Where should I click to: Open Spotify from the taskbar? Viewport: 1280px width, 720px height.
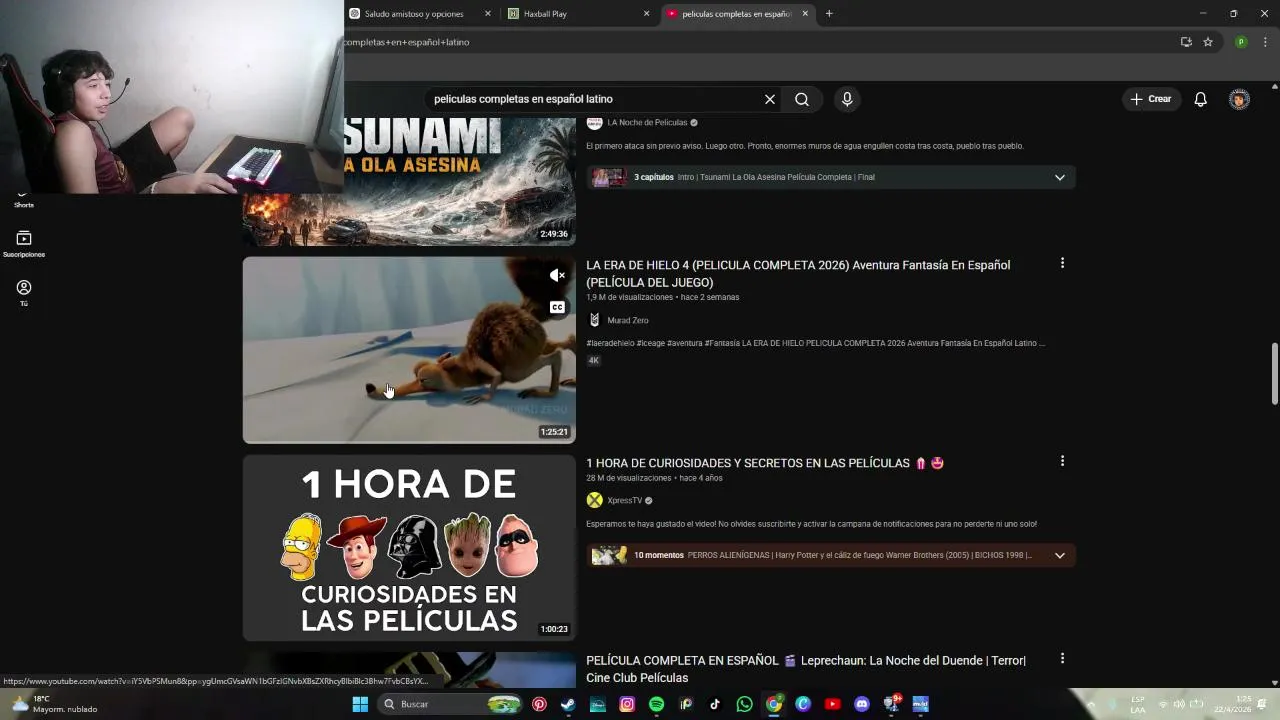tap(656, 704)
